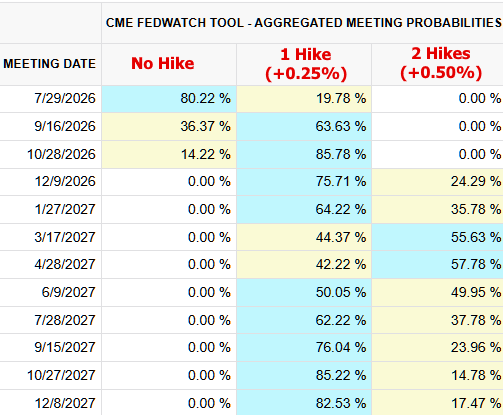Select the 7/29/2026 meeting date cell
503x415 pixels.
coord(50,99)
